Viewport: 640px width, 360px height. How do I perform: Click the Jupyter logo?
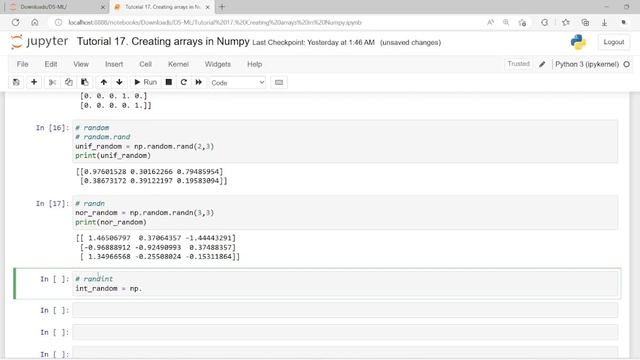click(x=40, y=42)
